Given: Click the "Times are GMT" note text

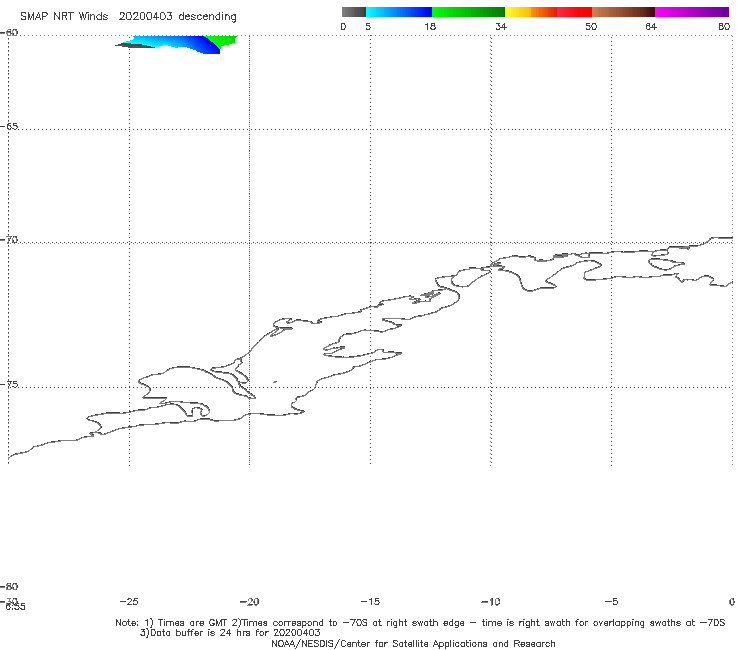Looking at the screenshot, I should [x=193, y=623].
